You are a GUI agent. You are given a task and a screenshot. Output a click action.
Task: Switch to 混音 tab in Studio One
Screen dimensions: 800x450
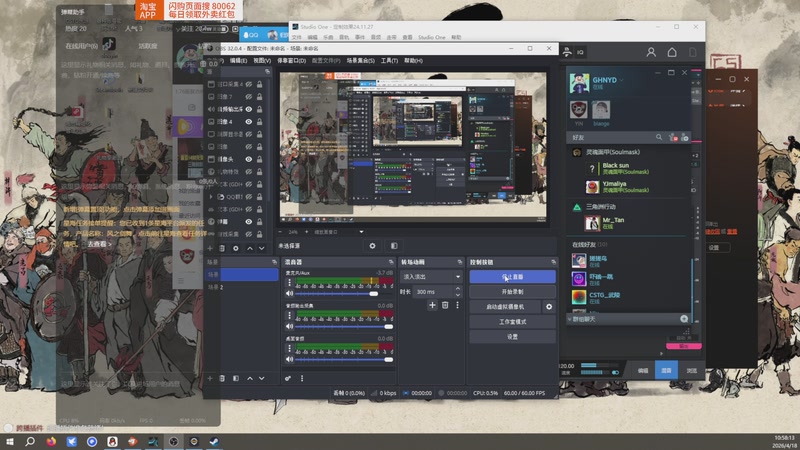pyautogui.click(x=666, y=370)
